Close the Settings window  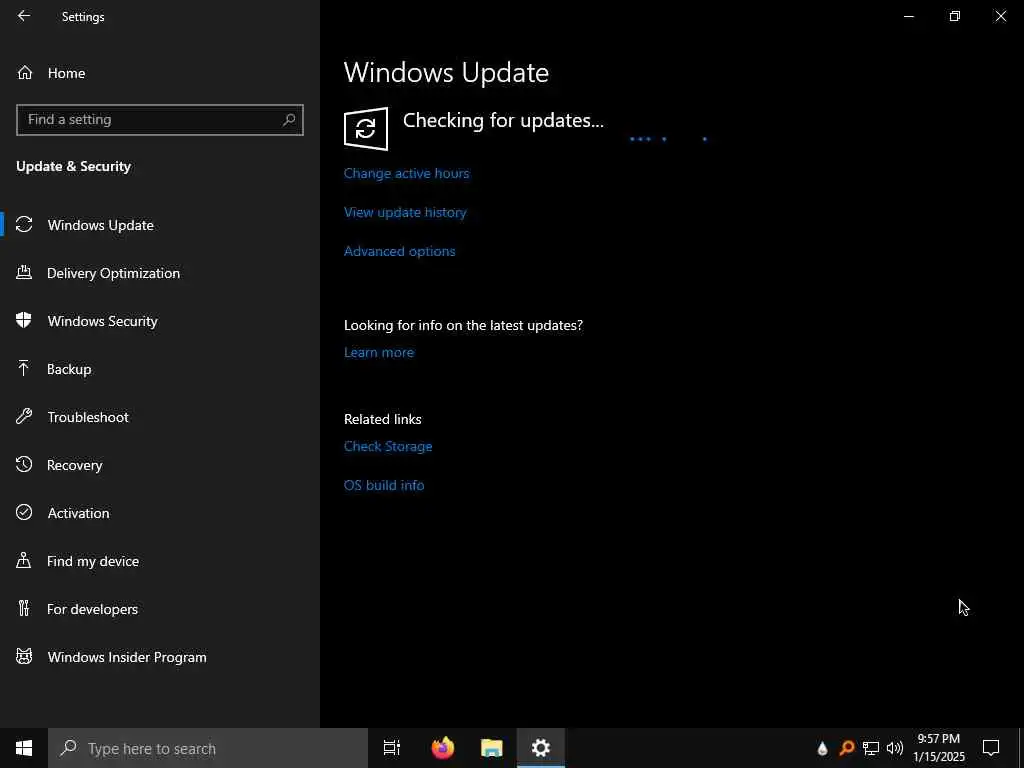point(1000,16)
